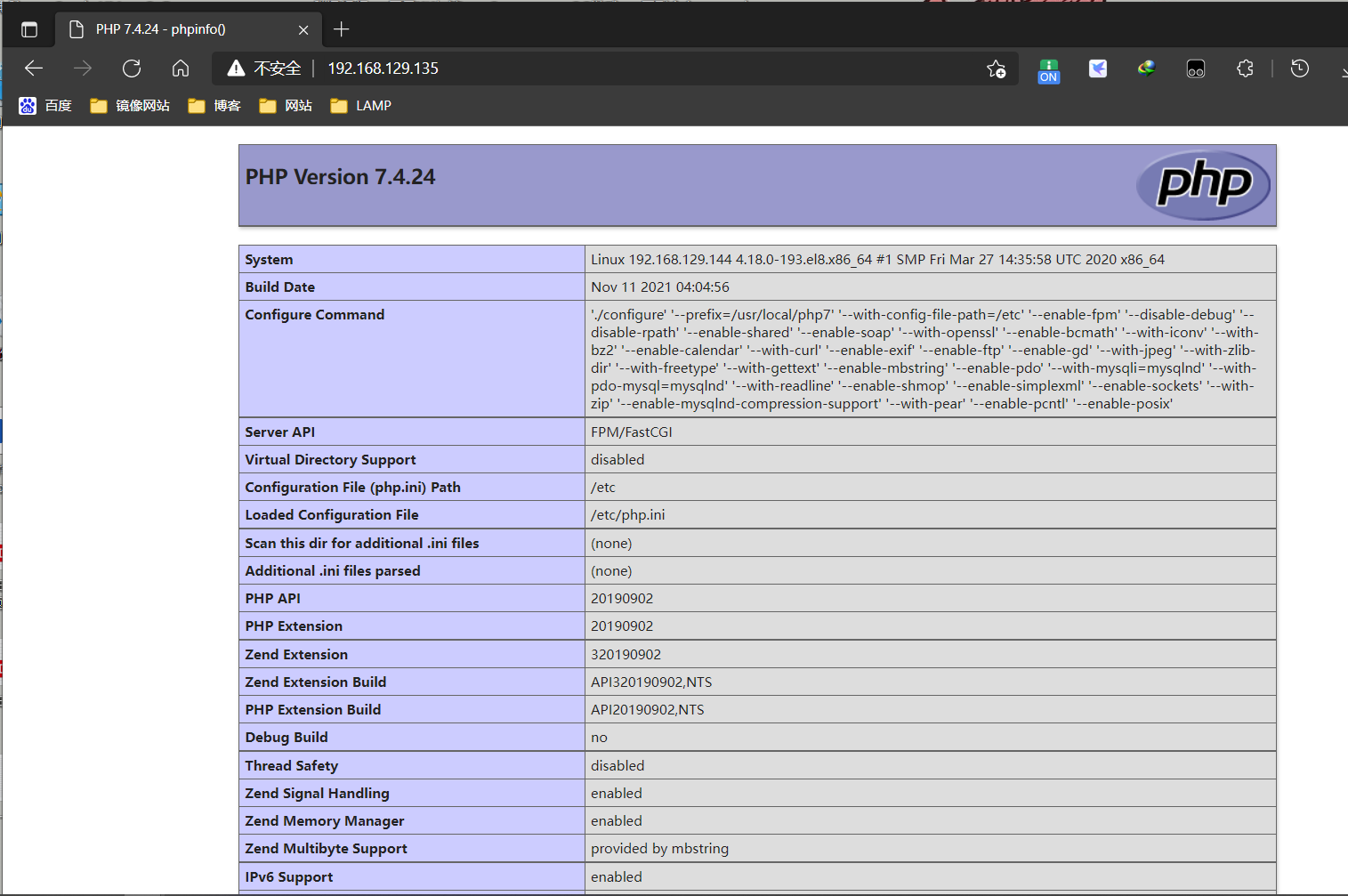Image resolution: width=1348 pixels, height=896 pixels.
Task: Reload the phpinfo page
Action: pyautogui.click(x=132, y=69)
